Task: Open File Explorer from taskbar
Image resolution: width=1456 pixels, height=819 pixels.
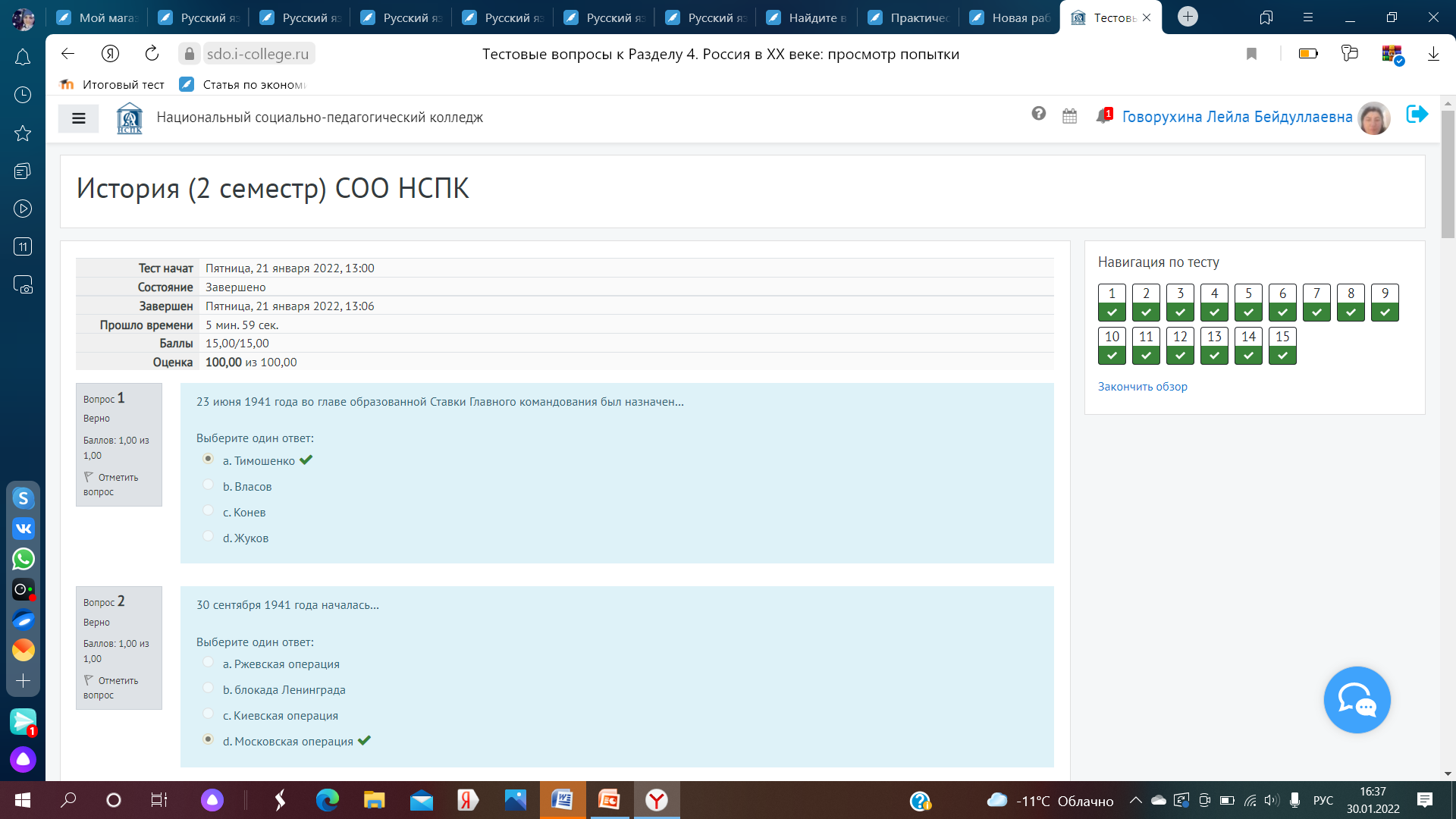Action: (374, 800)
